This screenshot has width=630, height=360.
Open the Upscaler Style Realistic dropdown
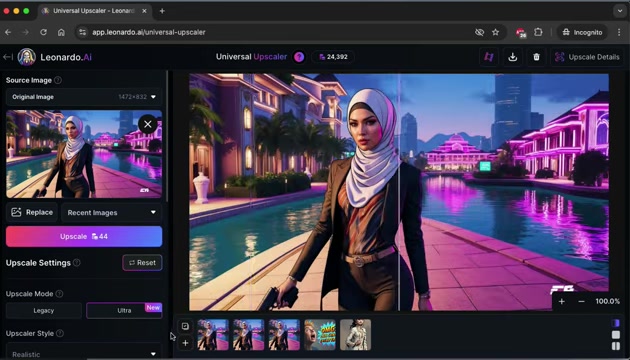point(84,352)
